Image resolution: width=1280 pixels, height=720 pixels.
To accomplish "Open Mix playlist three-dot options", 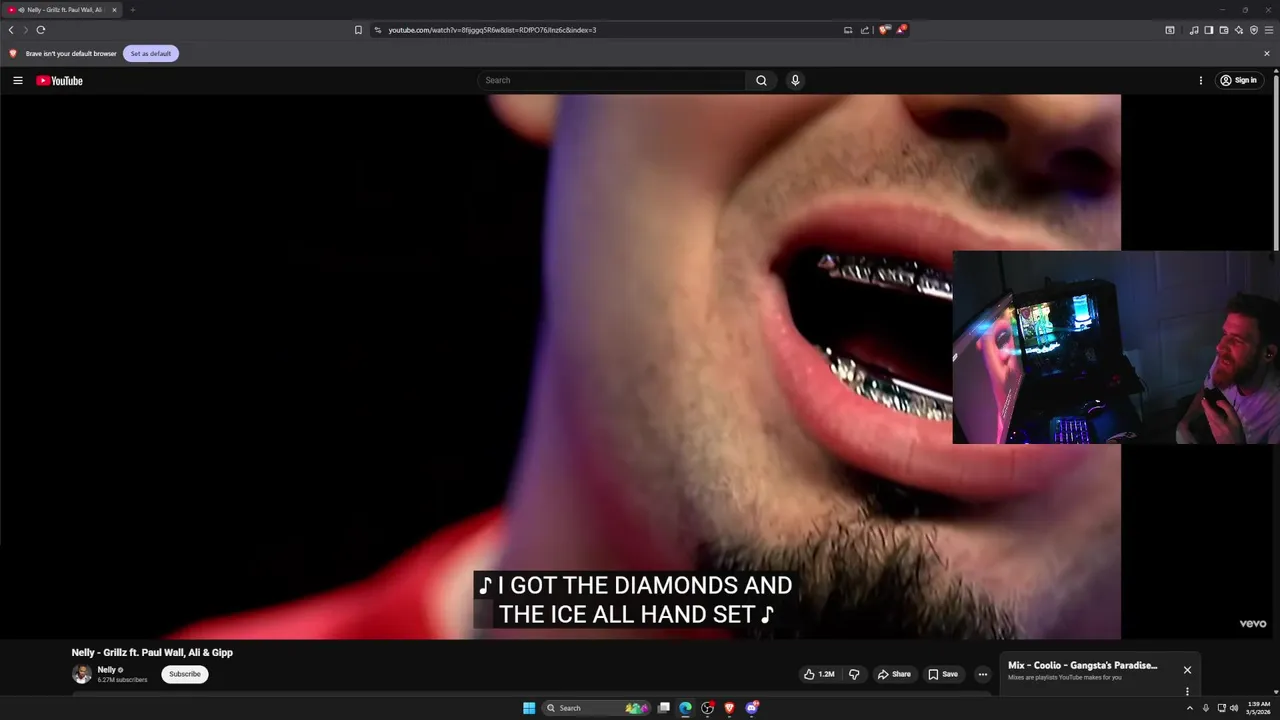I will (x=1187, y=691).
